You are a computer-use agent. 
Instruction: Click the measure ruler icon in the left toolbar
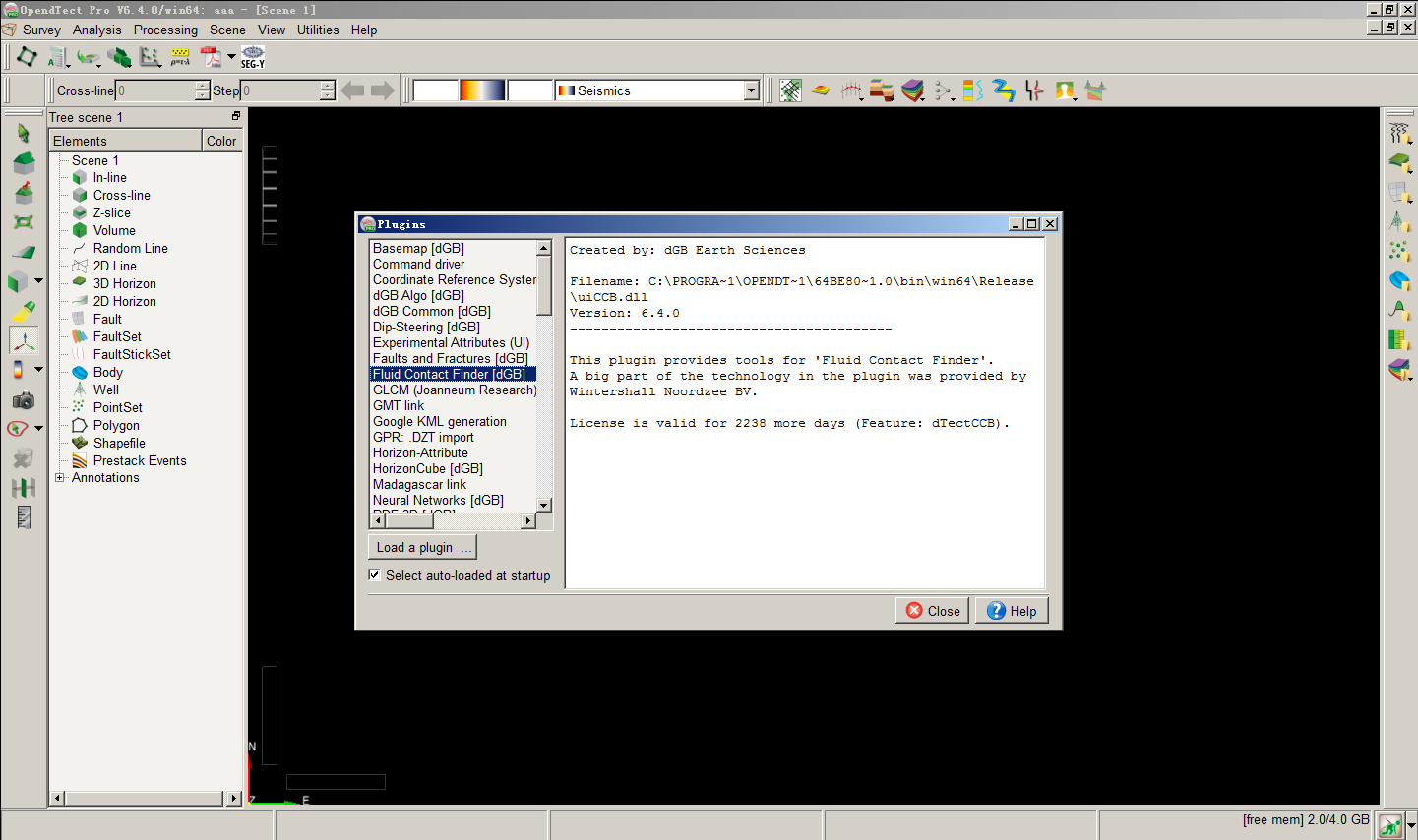23,516
